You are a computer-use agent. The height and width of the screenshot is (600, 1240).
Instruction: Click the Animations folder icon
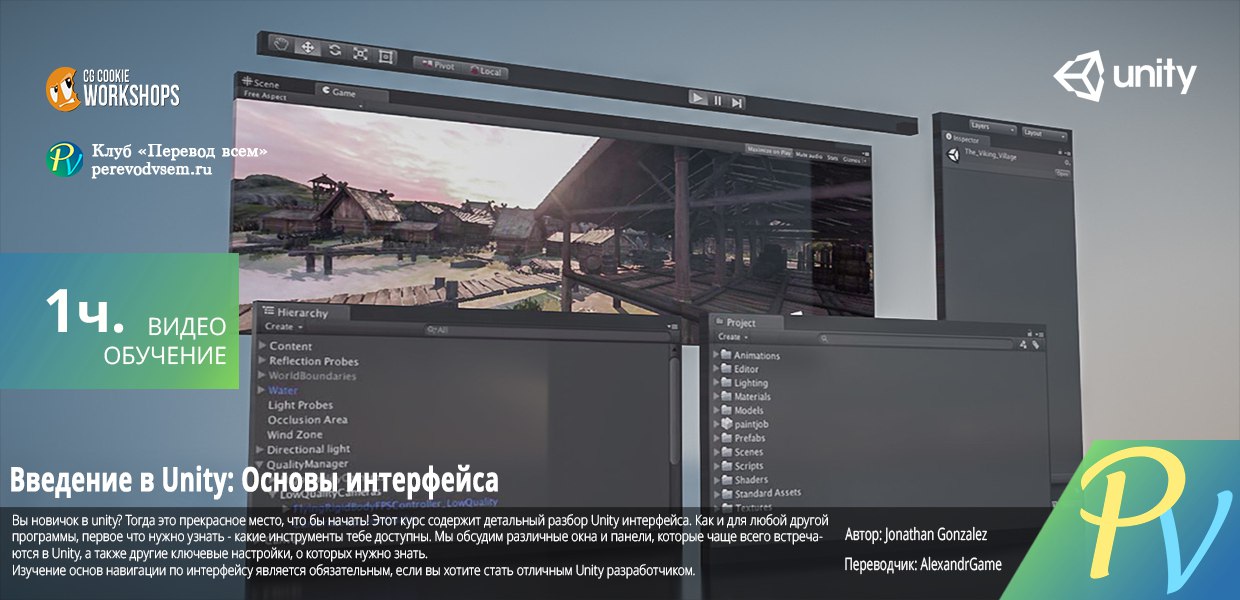726,355
